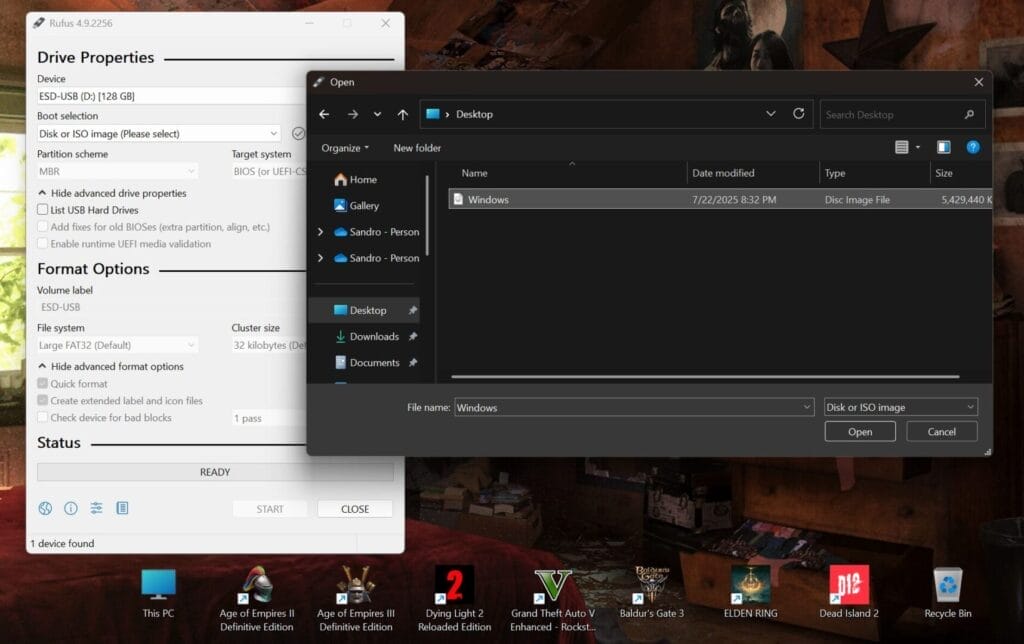Click the navigation pane vertical scrollbar
Viewport: 1024px width, 644px height.
tap(427, 215)
